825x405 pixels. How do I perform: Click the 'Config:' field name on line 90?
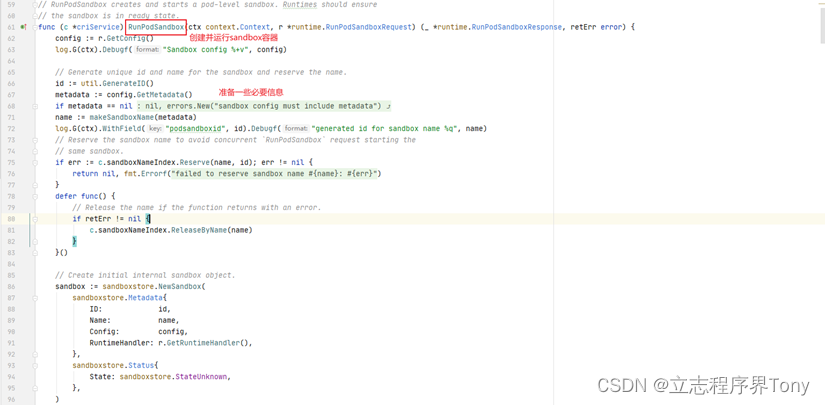click(x=105, y=331)
